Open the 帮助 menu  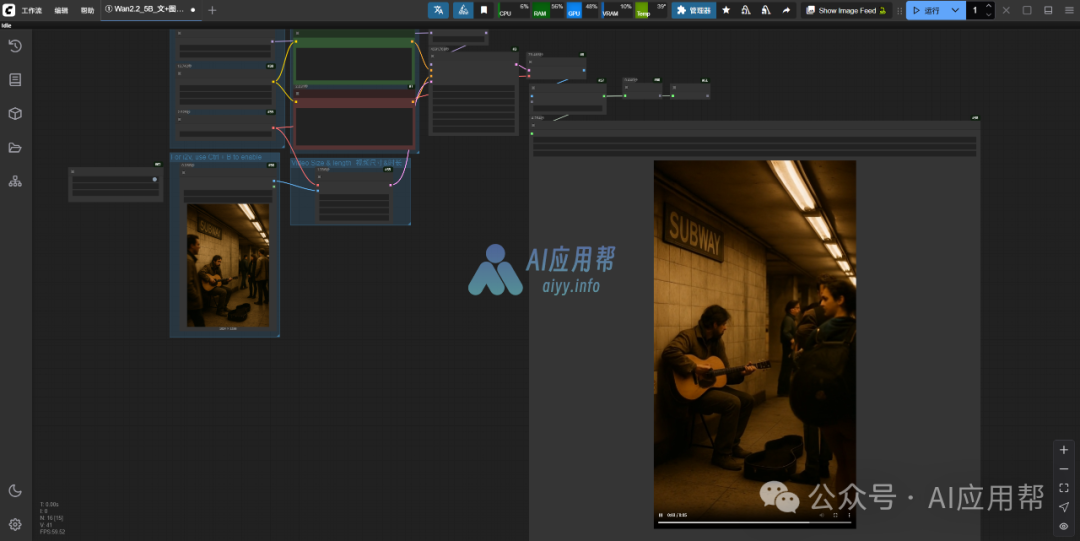tap(87, 10)
